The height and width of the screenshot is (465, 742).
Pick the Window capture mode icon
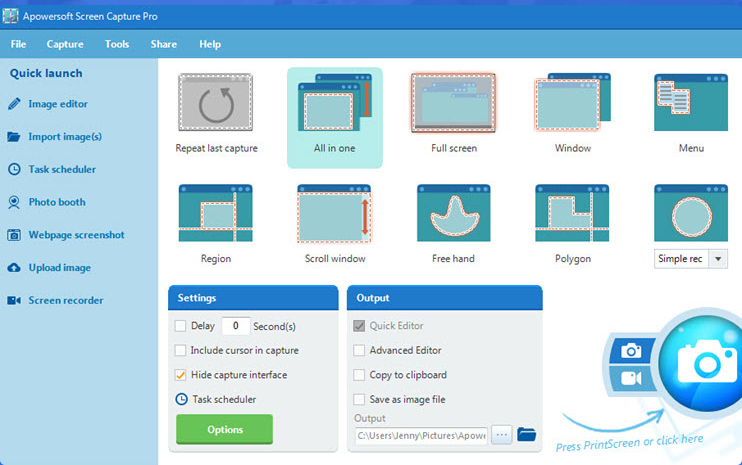(x=573, y=102)
